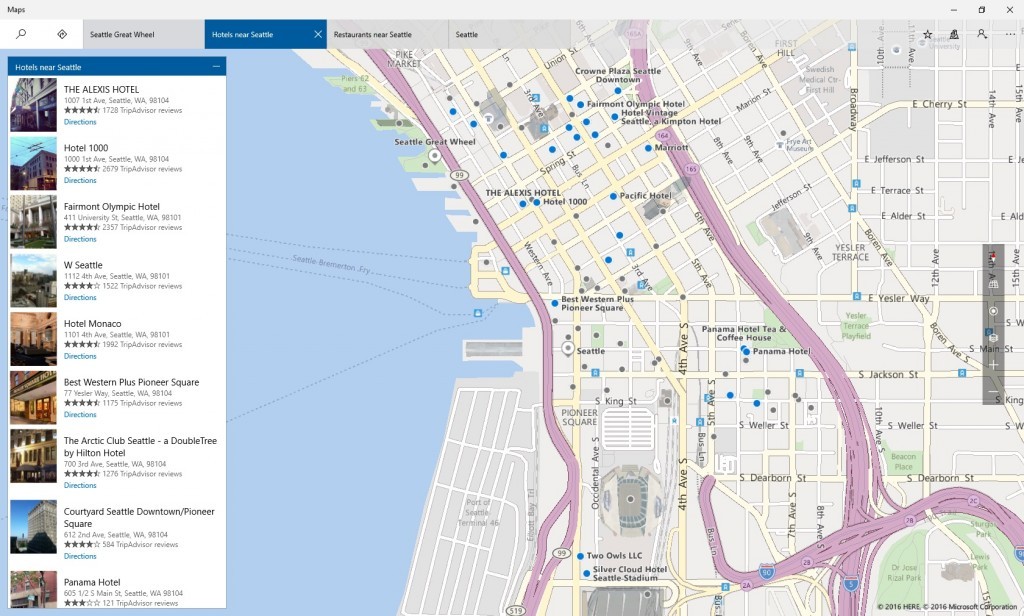
Task: Open the 3D Cities icon
Action: click(x=954, y=34)
